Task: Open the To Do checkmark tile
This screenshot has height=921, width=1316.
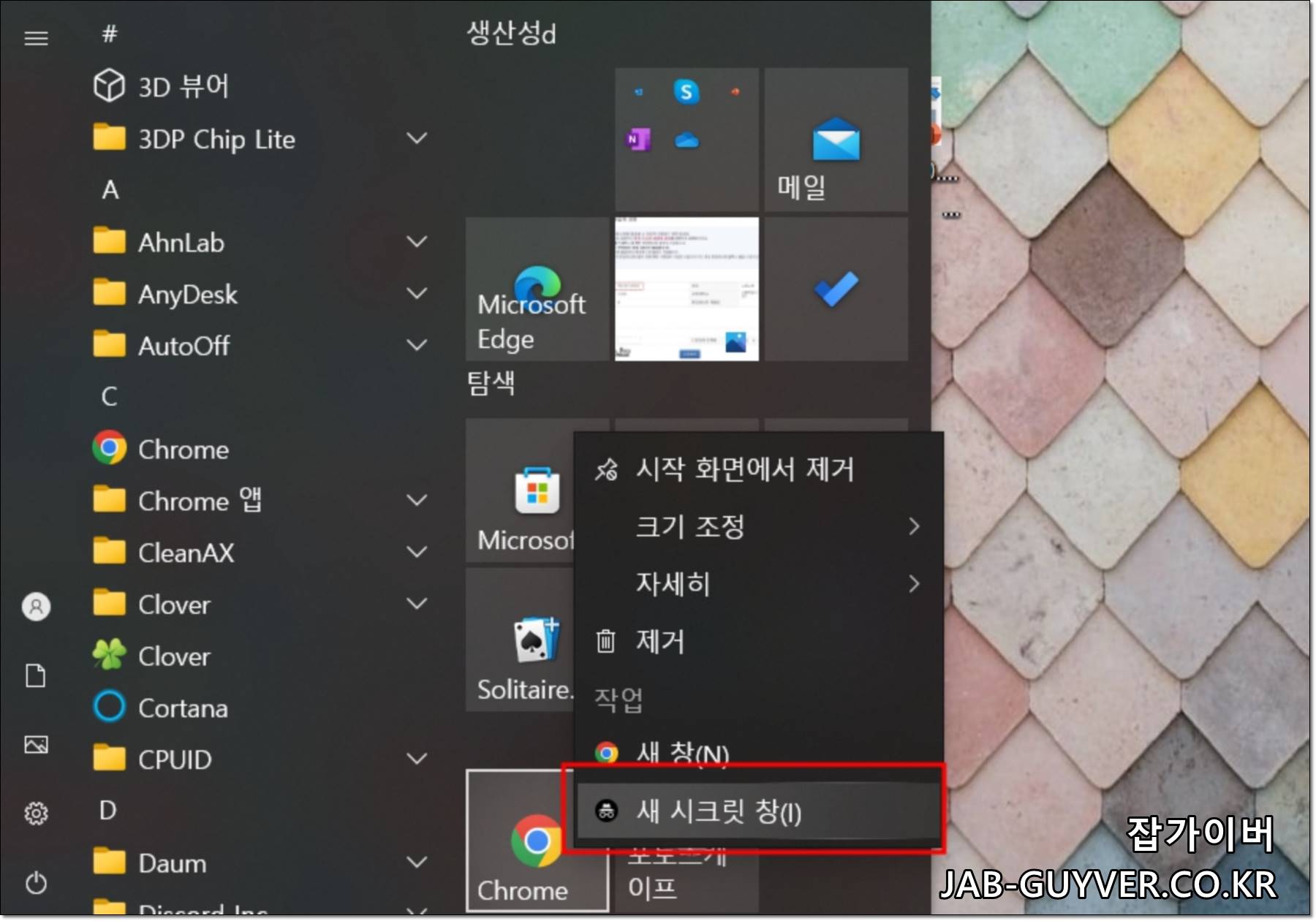Action: click(x=836, y=289)
